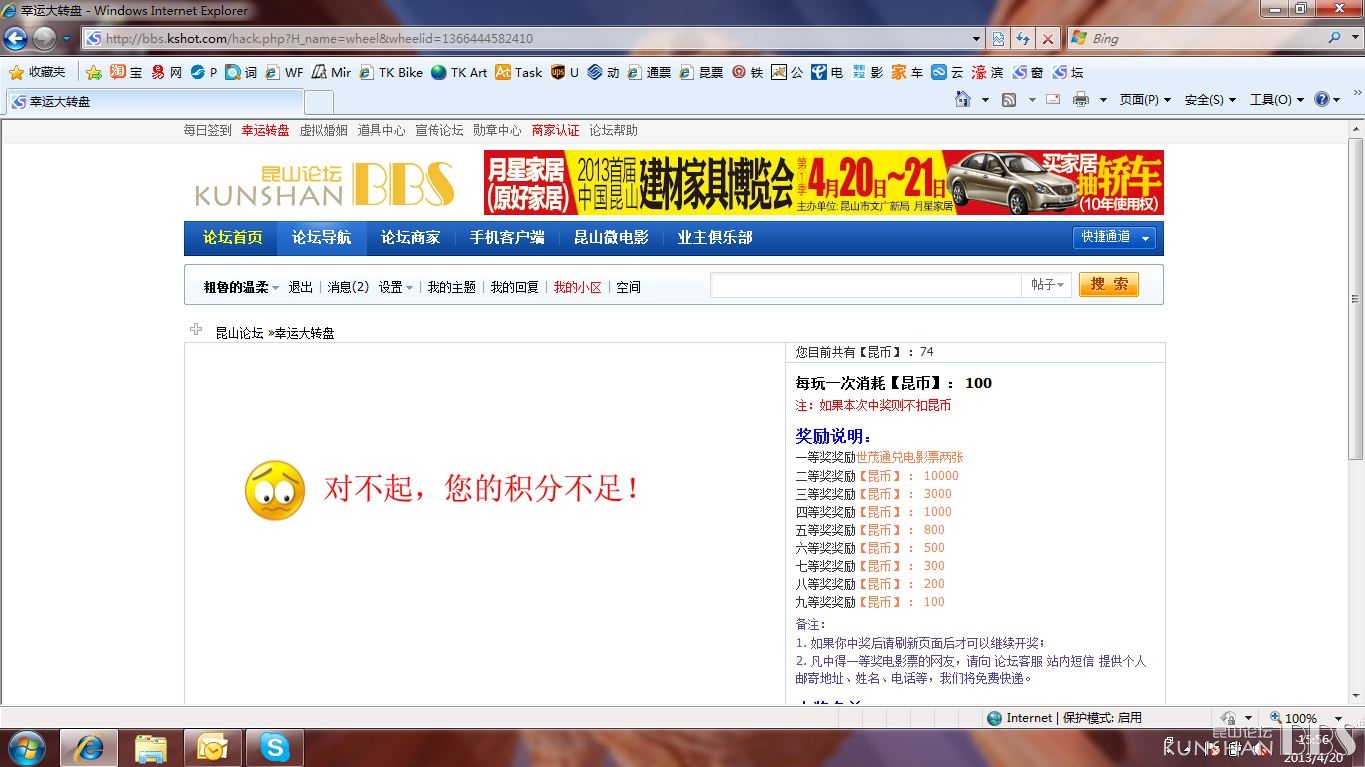Click the URL address bar field
The image size is (1365, 767).
tap(527, 39)
